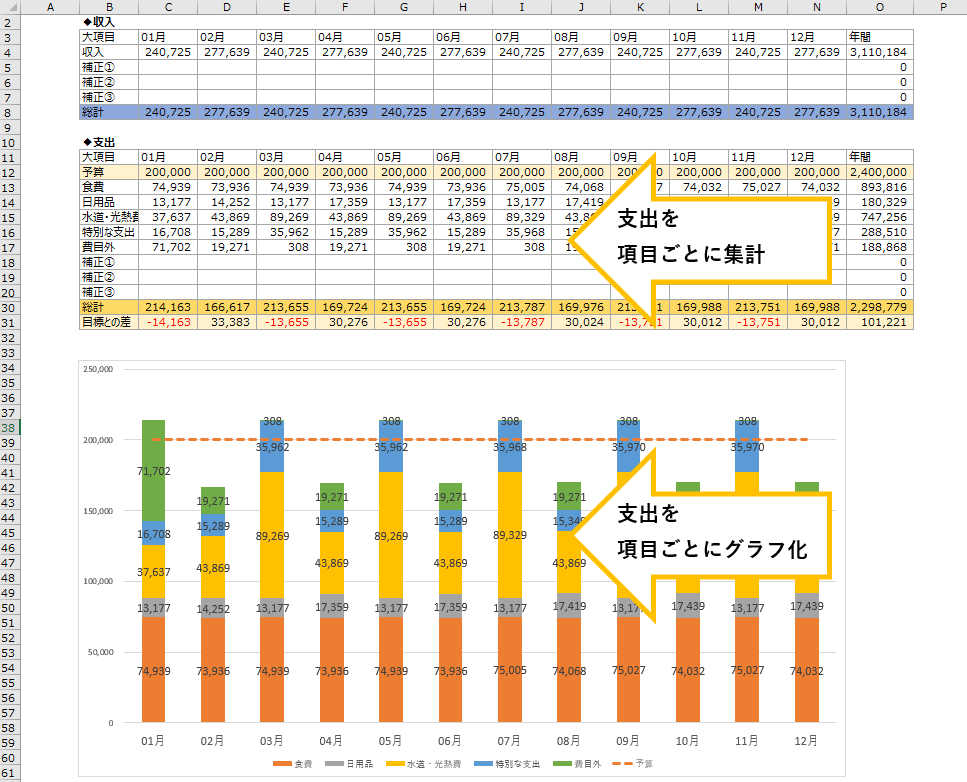Click 予算 dashed line legend entry
Image resolution: width=967 pixels, height=782 pixels.
point(633,763)
